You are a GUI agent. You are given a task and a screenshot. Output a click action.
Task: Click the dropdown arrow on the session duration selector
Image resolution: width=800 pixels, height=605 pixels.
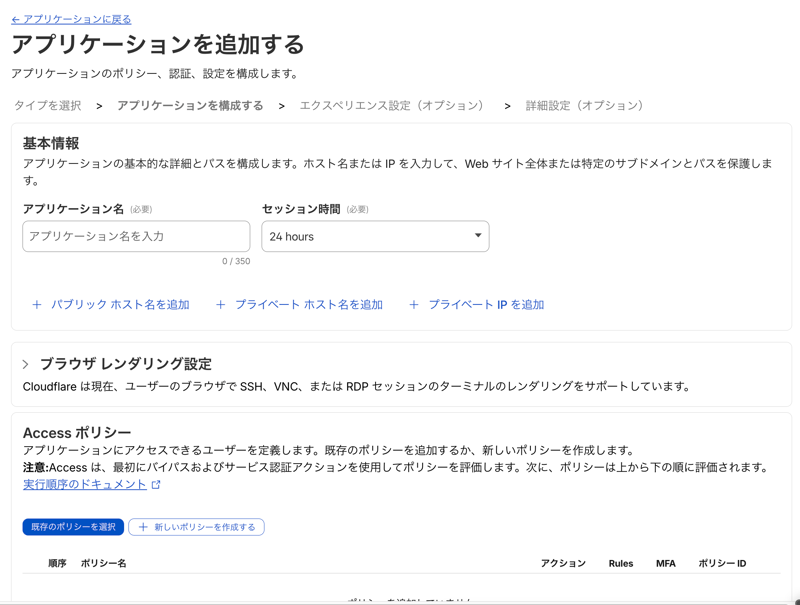tap(477, 236)
